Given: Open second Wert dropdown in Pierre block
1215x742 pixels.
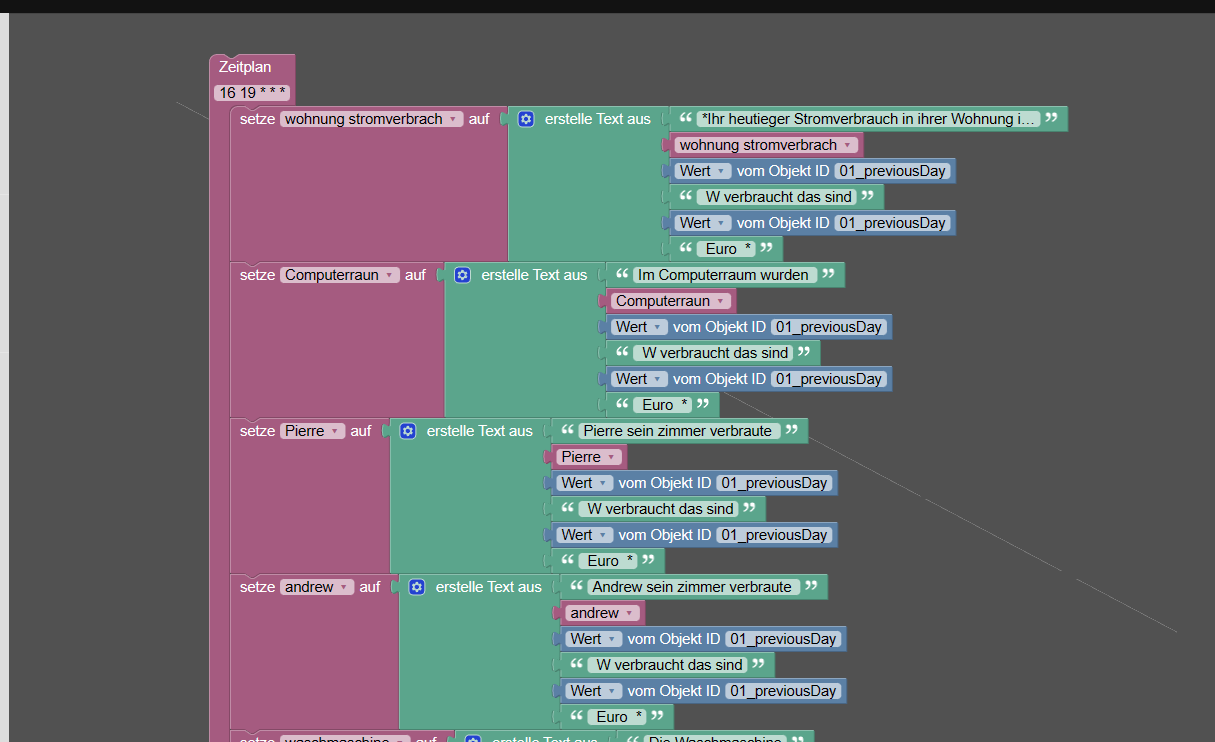Looking at the screenshot, I should click(585, 535).
